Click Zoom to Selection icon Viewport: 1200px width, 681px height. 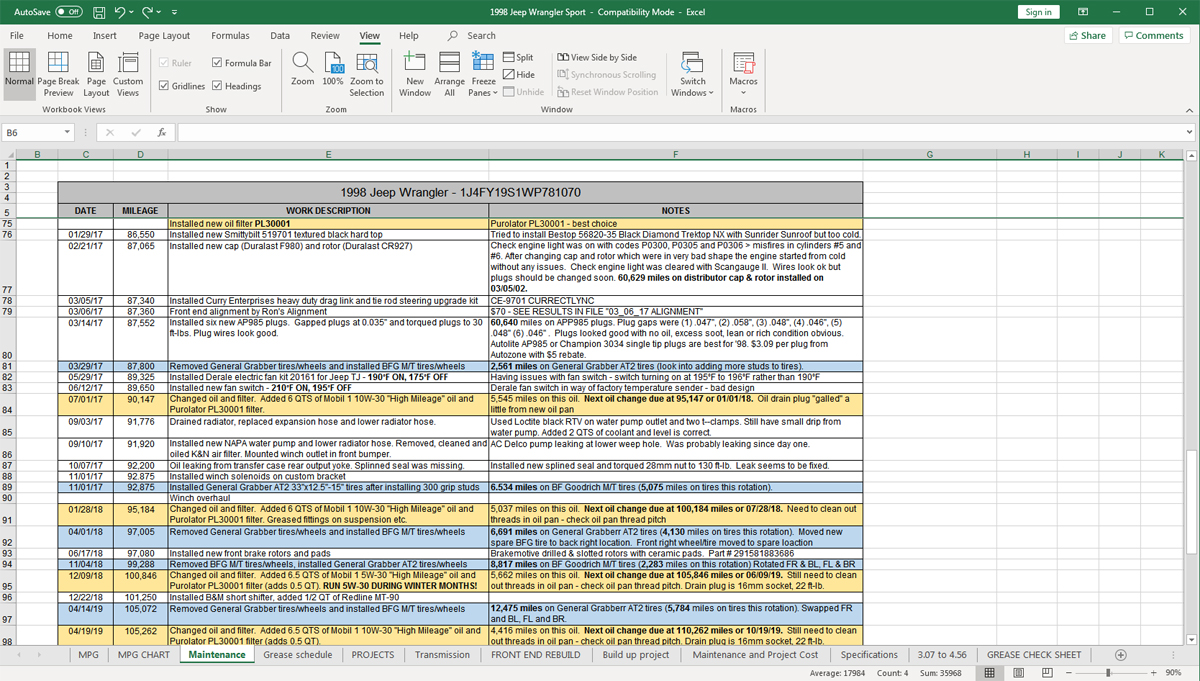click(x=366, y=64)
